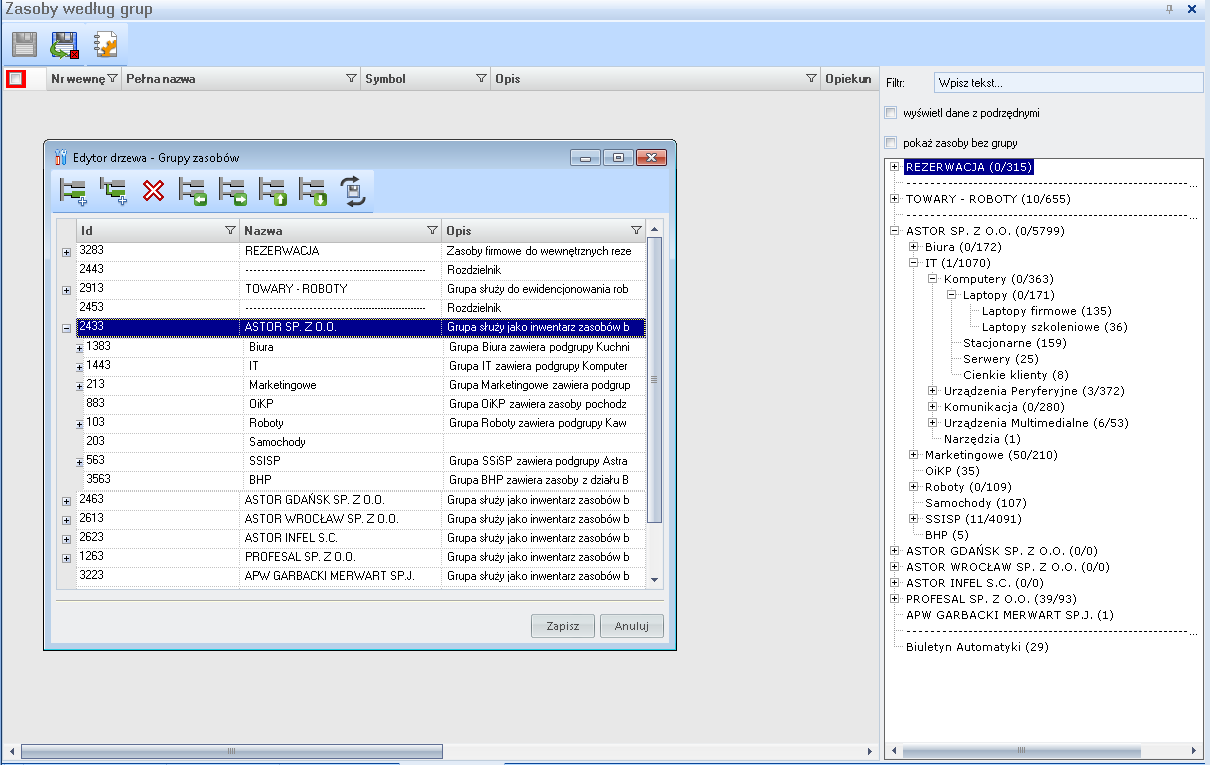Screen dimensions: 1210x765
Task: Select Laptopy firmowe (135) in tree
Action: (1046, 311)
